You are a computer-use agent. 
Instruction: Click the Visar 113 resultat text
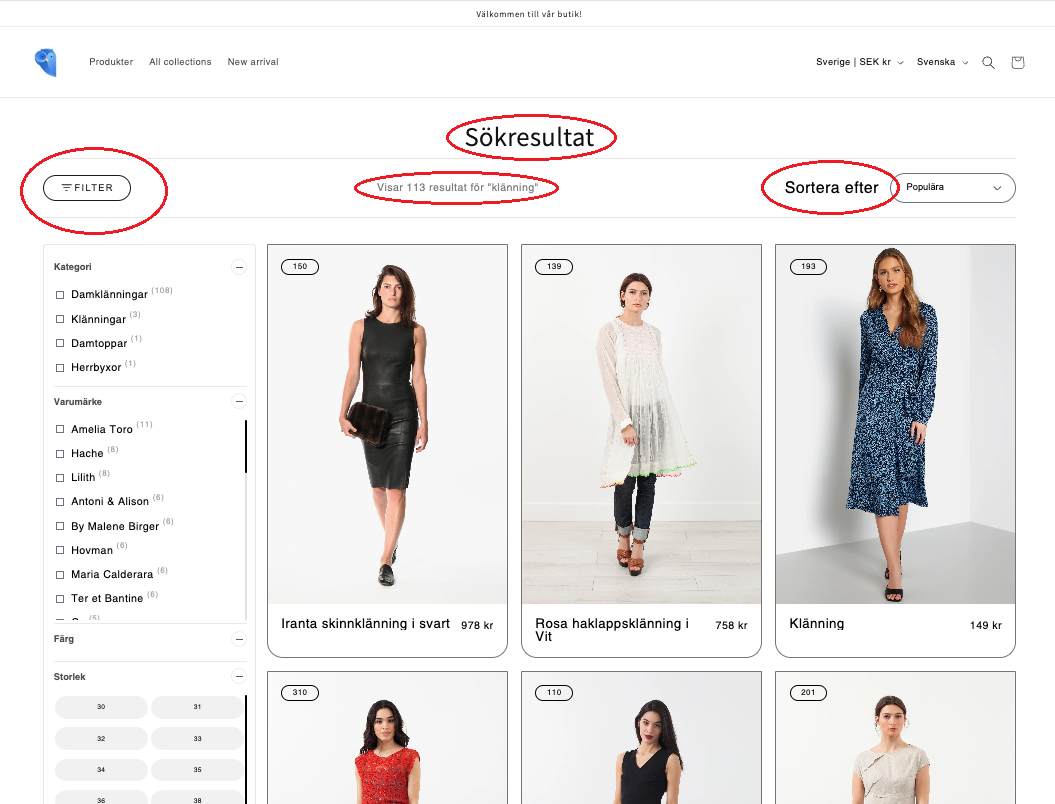coord(458,188)
